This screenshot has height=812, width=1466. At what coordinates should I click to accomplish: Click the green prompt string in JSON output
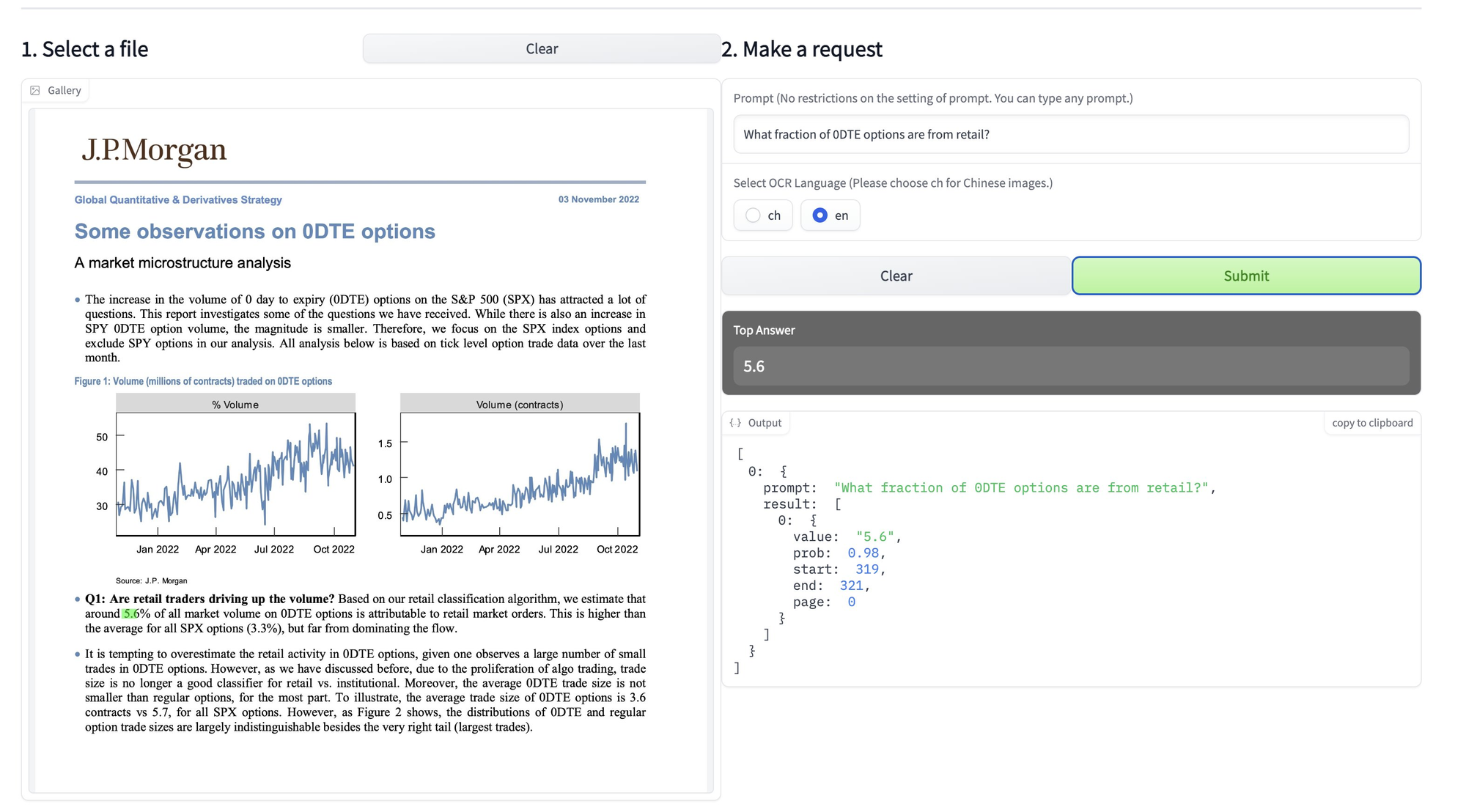[x=1020, y=488]
